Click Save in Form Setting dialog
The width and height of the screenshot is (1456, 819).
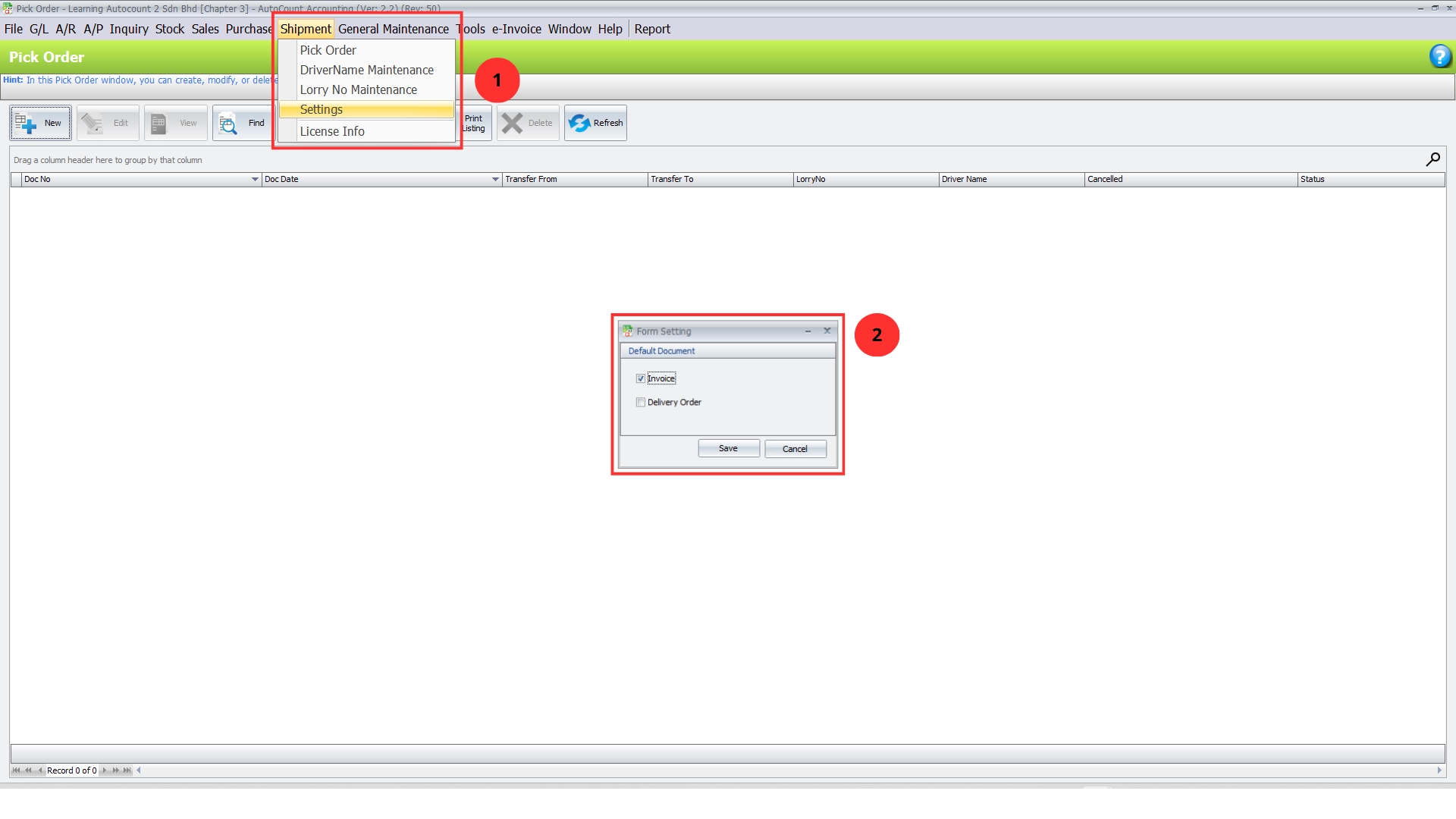[x=729, y=448]
